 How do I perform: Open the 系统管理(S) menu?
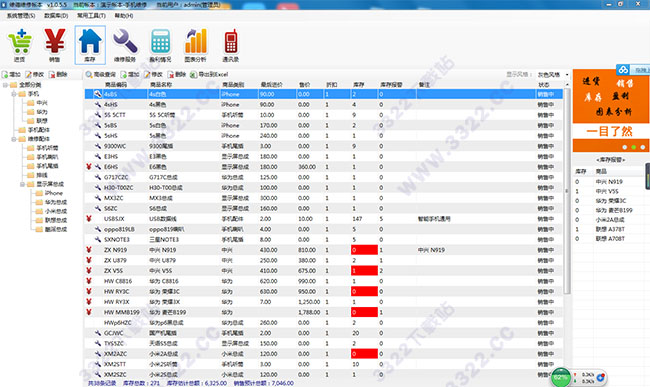[21, 16]
